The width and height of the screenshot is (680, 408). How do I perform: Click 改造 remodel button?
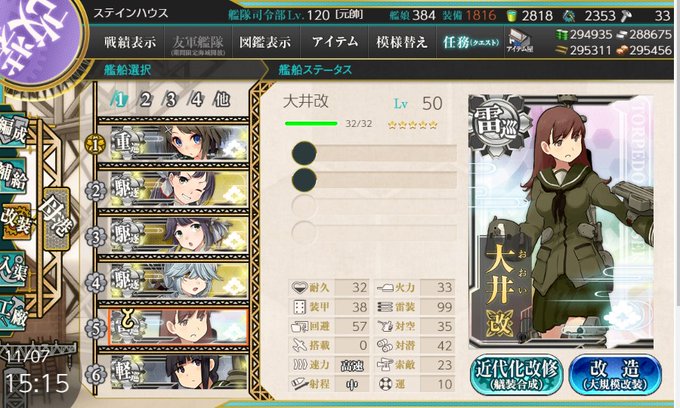click(615, 374)
